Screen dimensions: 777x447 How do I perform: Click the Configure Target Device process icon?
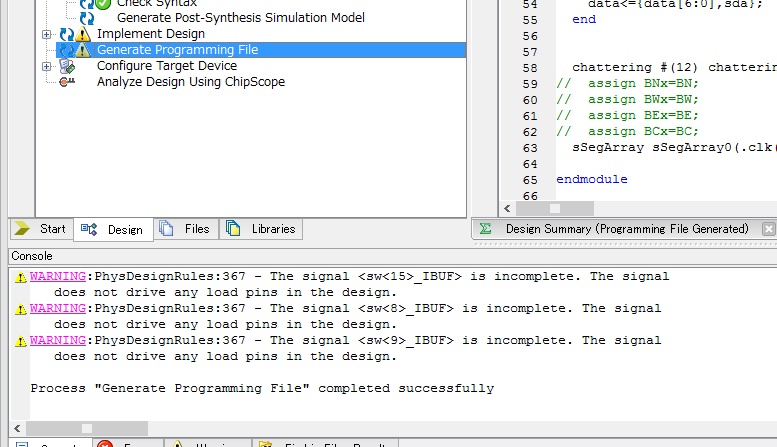[x=67, y=66]
